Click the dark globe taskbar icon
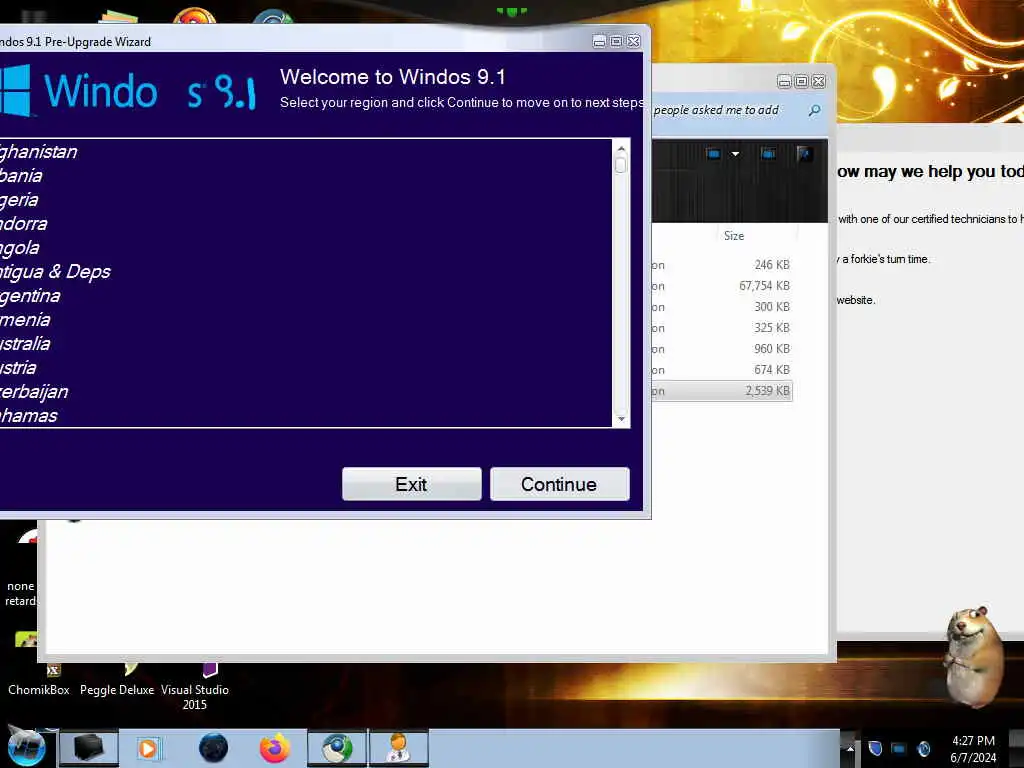 tap(213, 748)
